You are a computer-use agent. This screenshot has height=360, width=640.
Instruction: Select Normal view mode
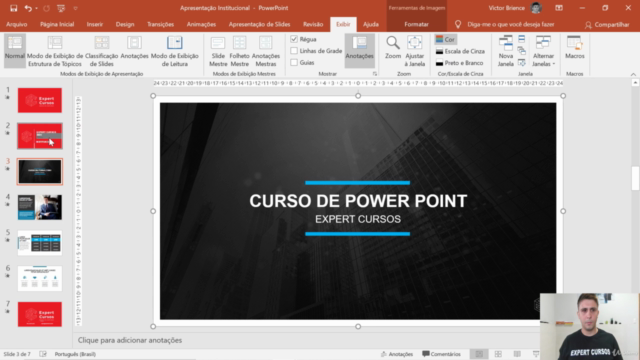pyautogui.click(x=15, y=51)
